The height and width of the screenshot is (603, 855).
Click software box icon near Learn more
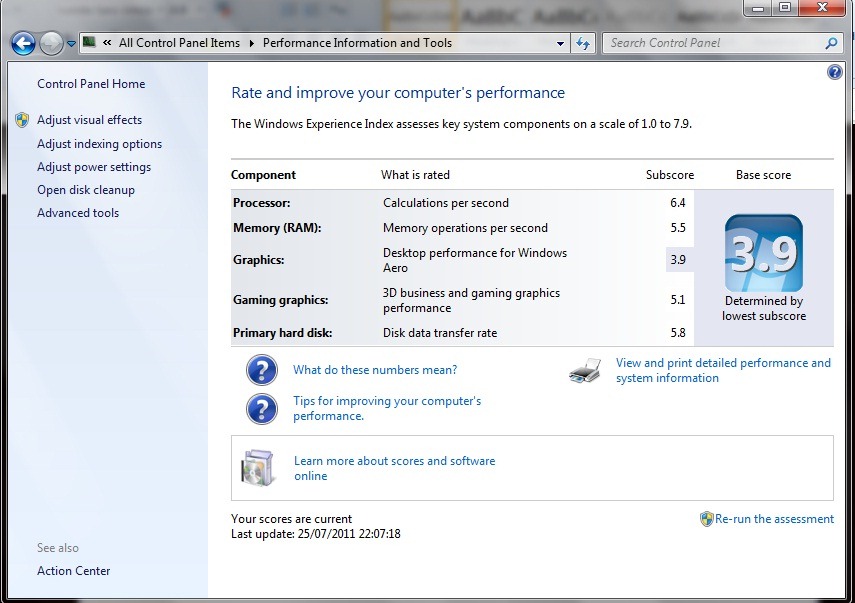coord(257,468)
